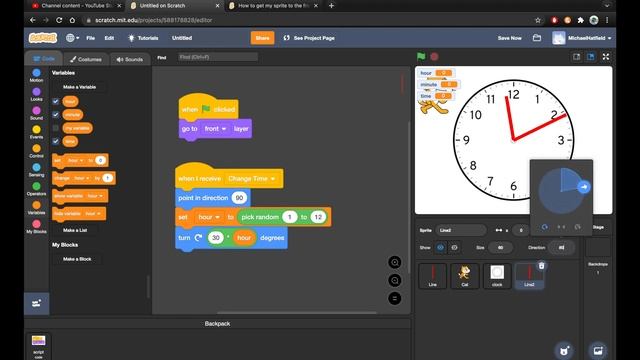This screenshot has width=640, height=360.
Task: Select all-around rotation style
Action: 544,227
